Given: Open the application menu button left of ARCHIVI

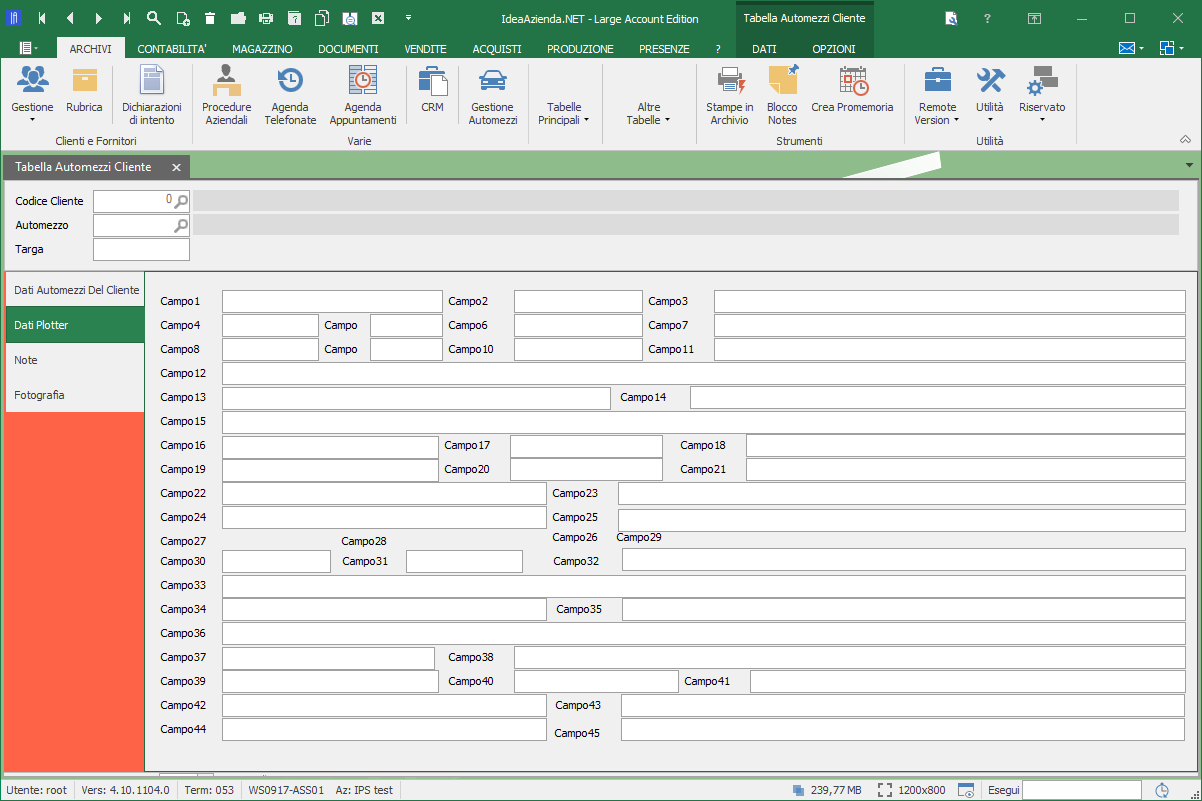Looking at the screenshot, I should tap(28, 48).
